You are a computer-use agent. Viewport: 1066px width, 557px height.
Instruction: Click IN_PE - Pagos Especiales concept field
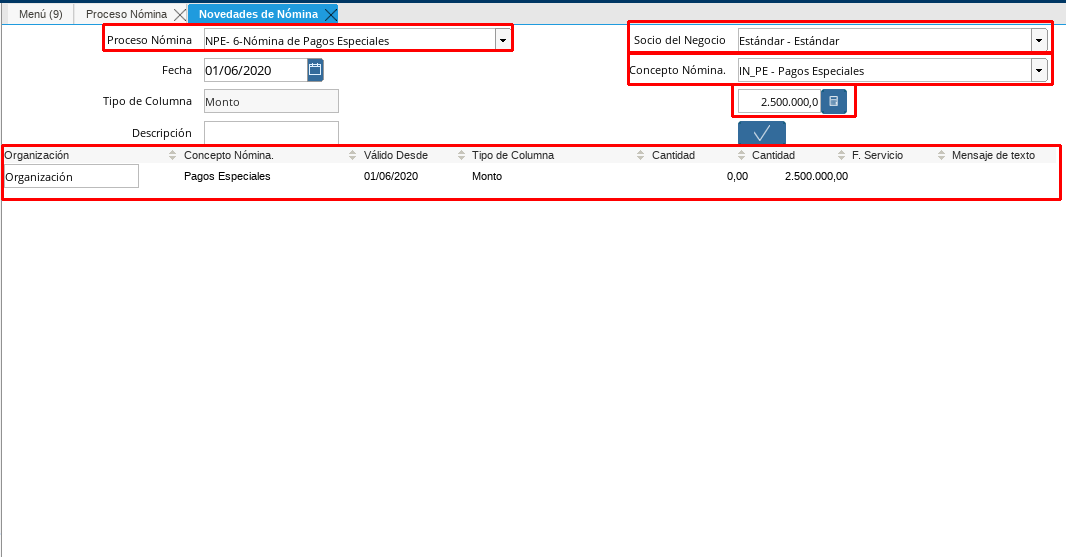coord(884,70)
